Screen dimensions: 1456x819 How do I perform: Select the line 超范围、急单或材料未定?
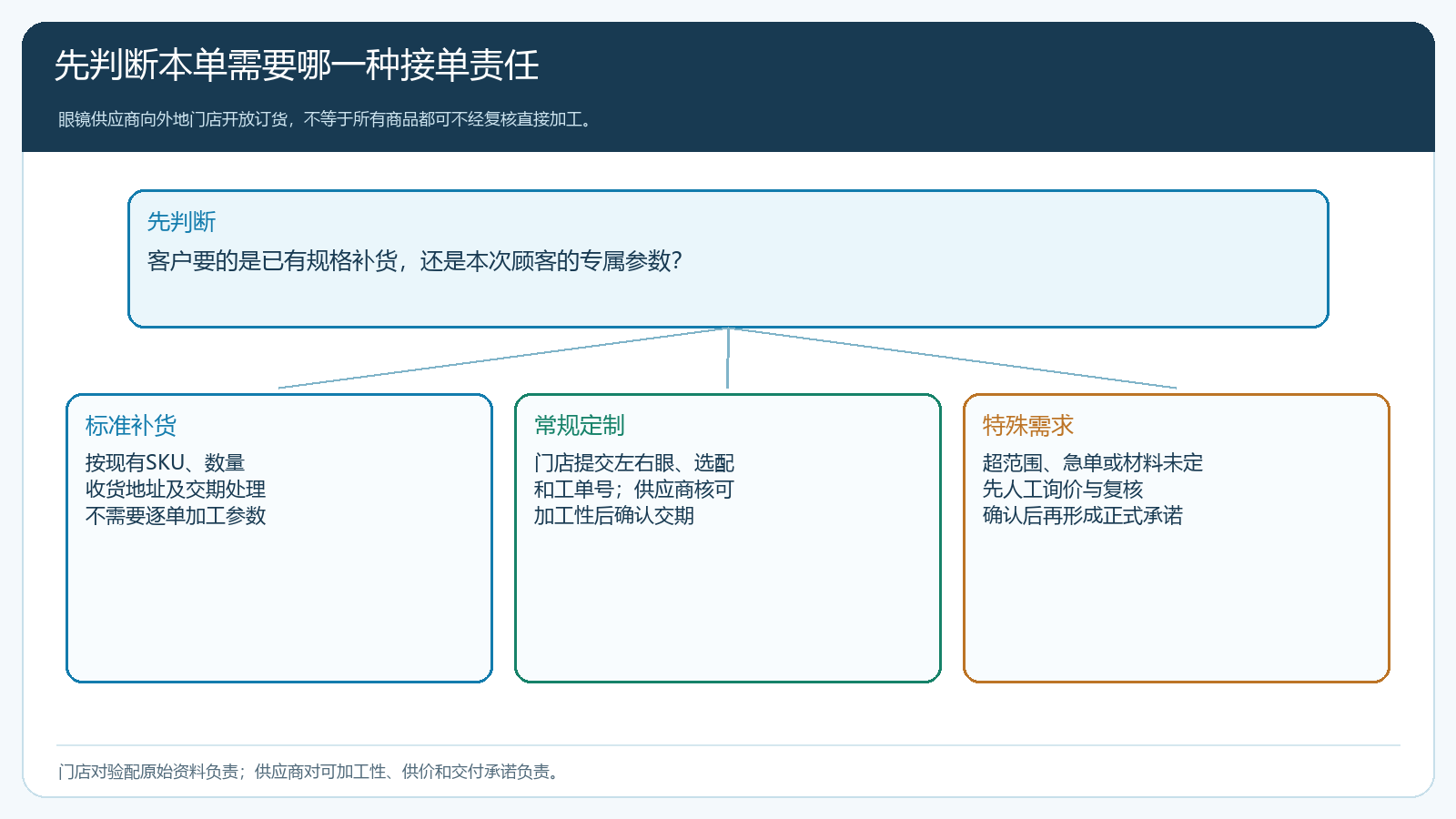[1093, 463]
